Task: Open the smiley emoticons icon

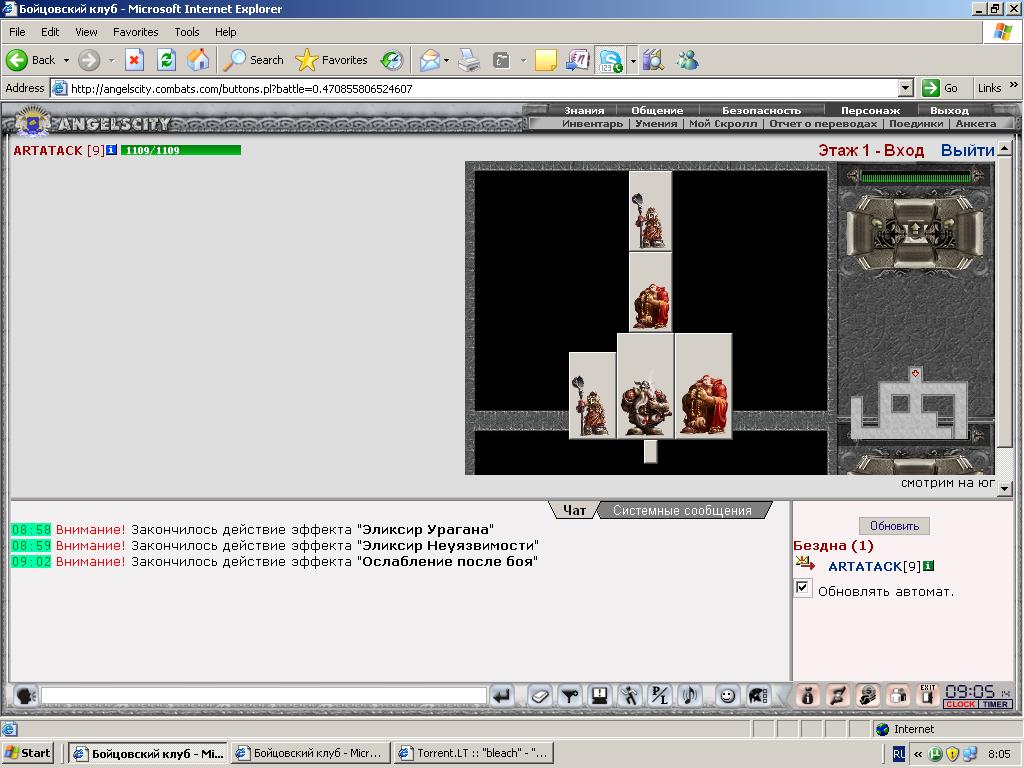Action: (x=727, y=696)
